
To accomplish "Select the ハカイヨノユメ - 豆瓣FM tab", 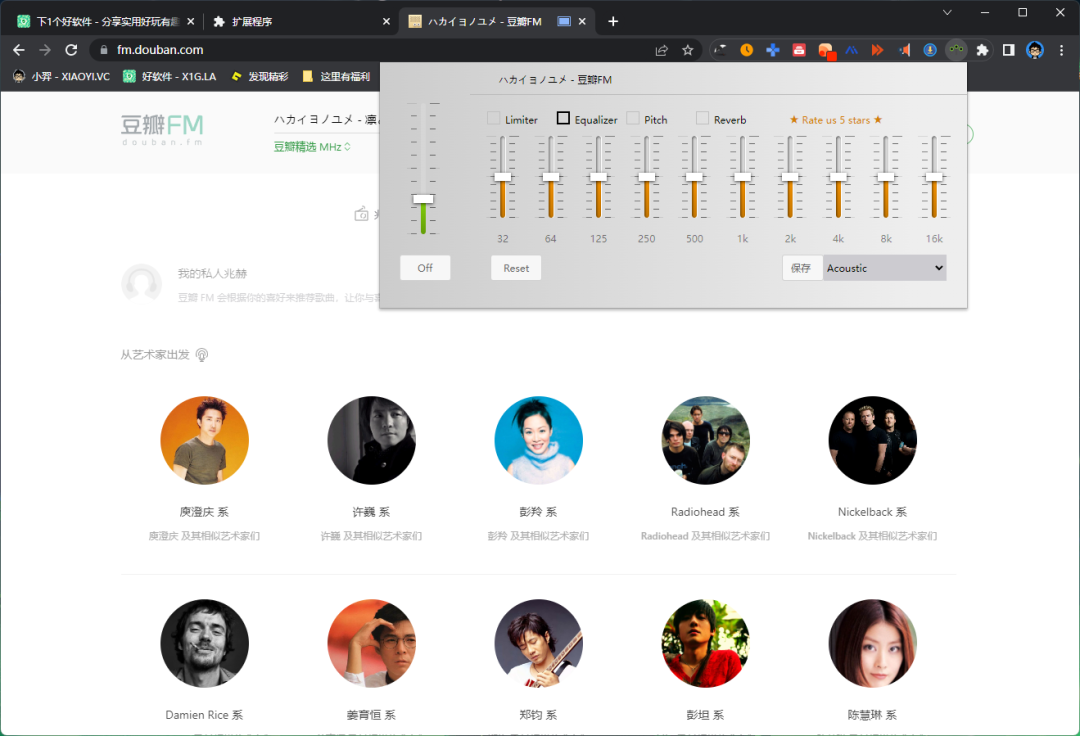I will pos(497,21).
